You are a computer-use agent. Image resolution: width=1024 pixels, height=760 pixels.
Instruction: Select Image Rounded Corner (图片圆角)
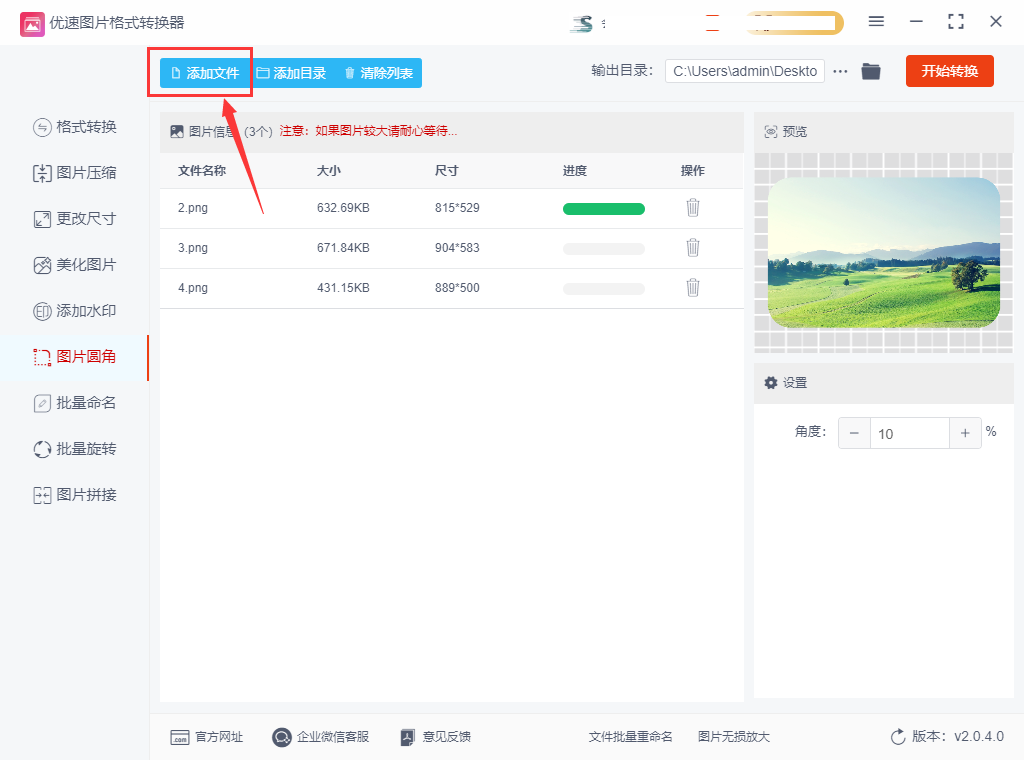click(74, 357)
